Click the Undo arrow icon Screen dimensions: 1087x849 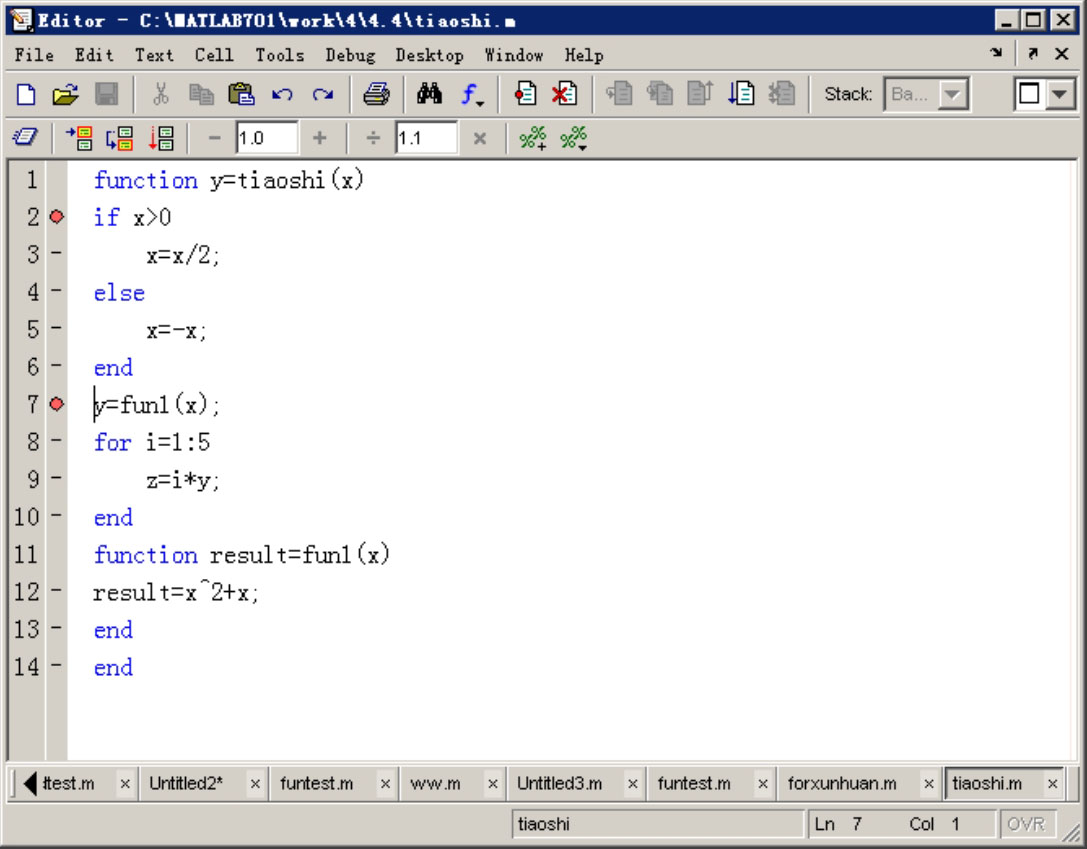coord(282,95)
